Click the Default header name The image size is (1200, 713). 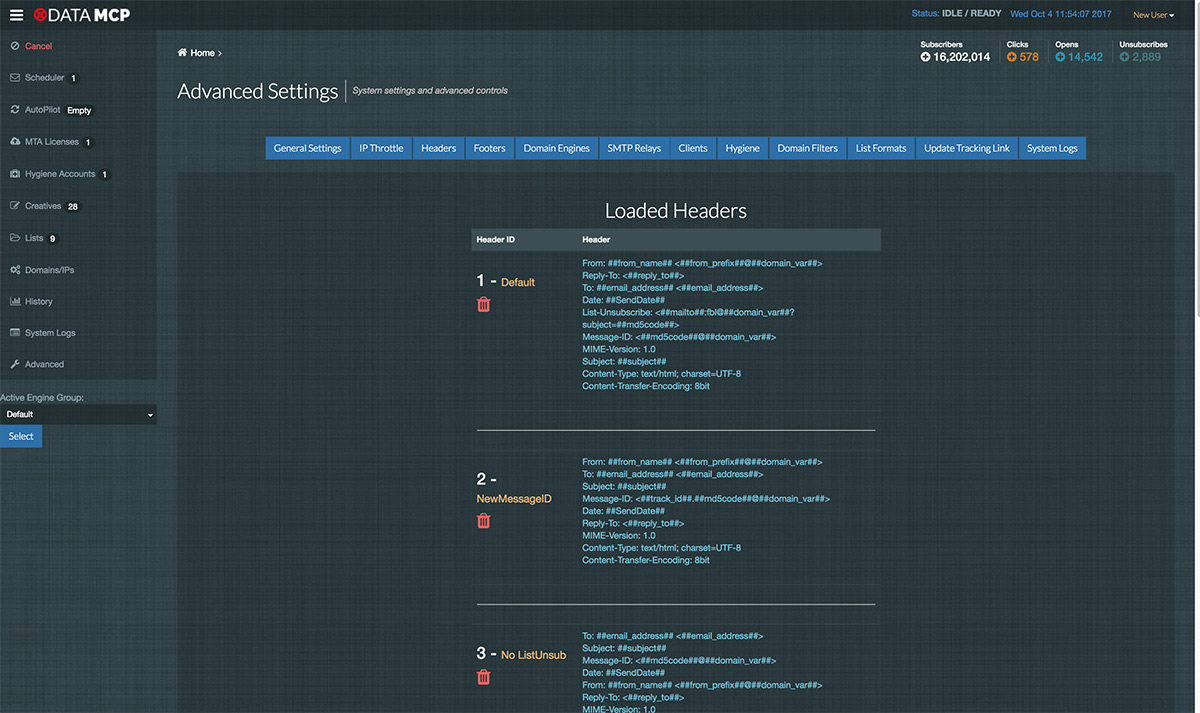coord(518,282)
